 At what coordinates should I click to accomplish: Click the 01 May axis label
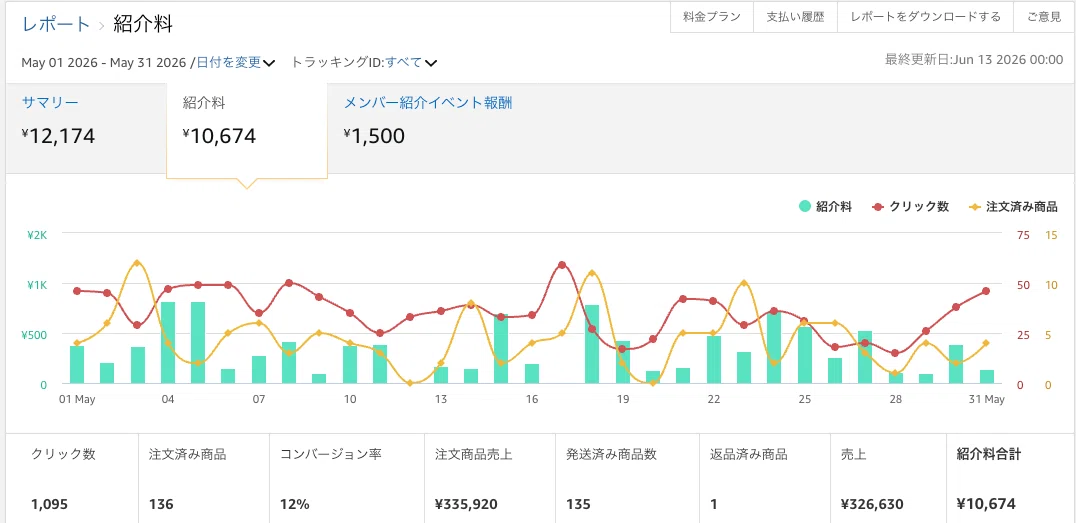tap(77, 399)
